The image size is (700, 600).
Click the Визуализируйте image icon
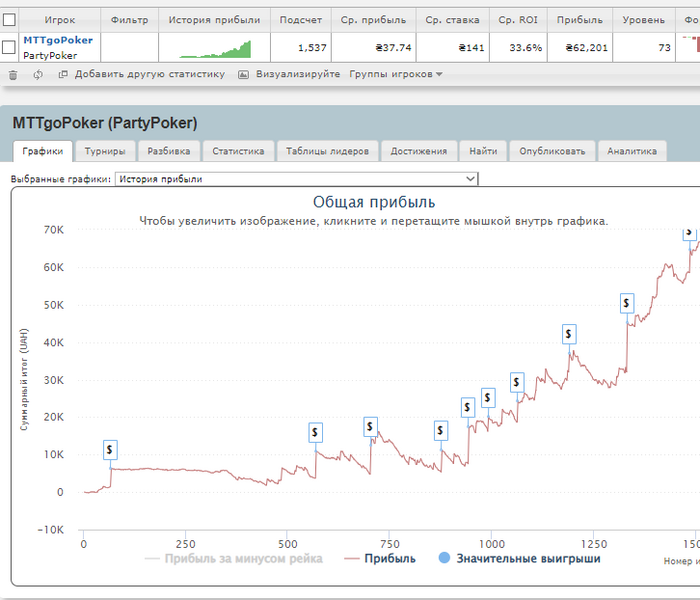tap(243, 75)
